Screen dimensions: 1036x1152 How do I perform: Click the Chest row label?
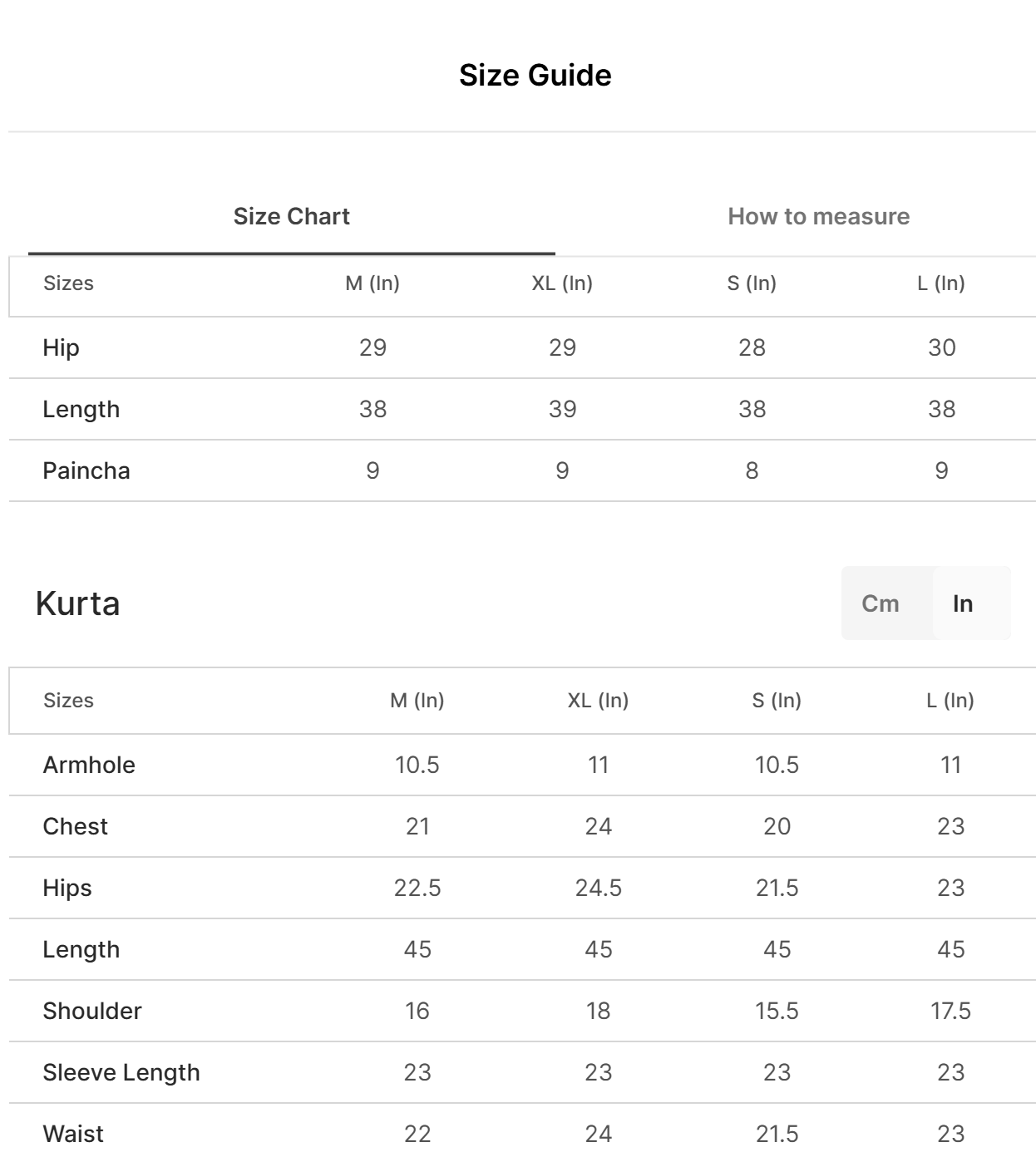[75, 826]
